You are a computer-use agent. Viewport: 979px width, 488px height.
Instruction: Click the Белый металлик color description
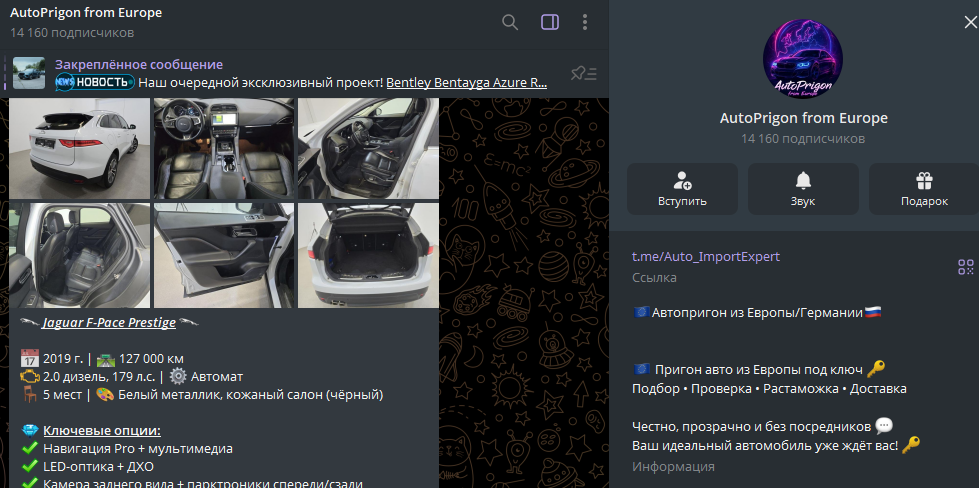(250, 395)
